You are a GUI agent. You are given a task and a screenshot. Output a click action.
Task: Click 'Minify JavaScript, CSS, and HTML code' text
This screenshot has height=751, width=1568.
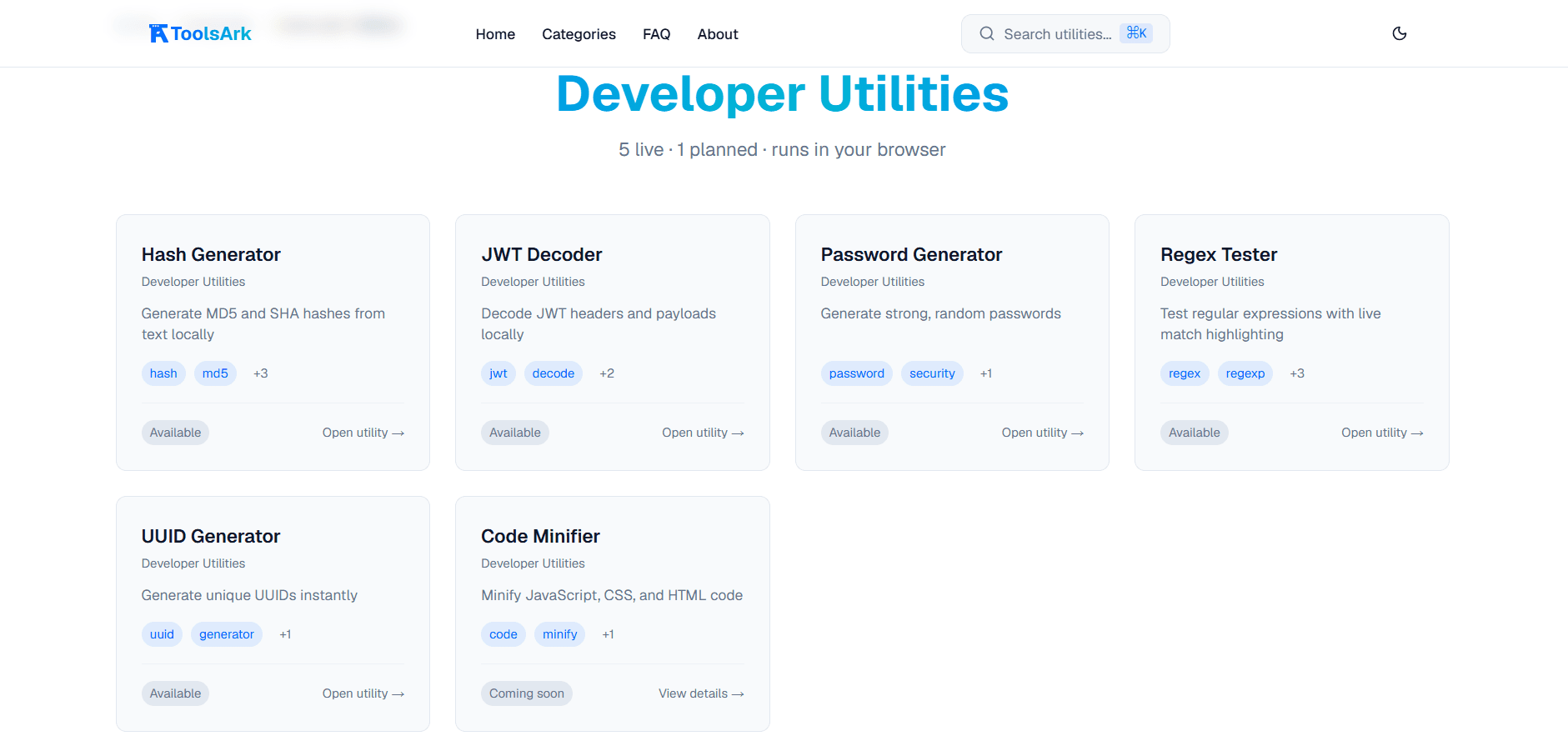point(612,595)
